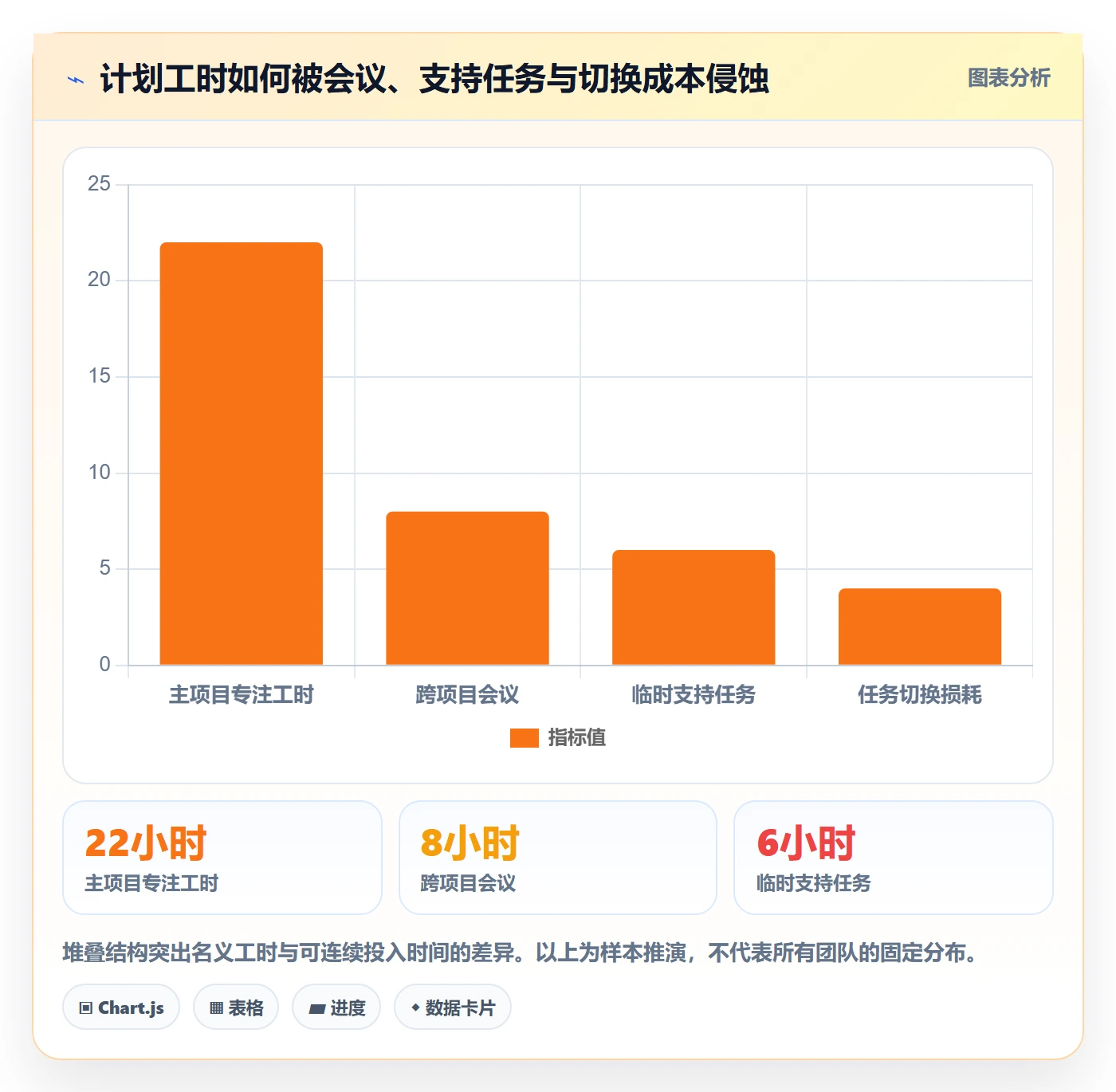Click the 主项目专注工时 label under 22小时
Image resolution: width=1116 pixels, height=1092 pixels.
pos(151,883)
